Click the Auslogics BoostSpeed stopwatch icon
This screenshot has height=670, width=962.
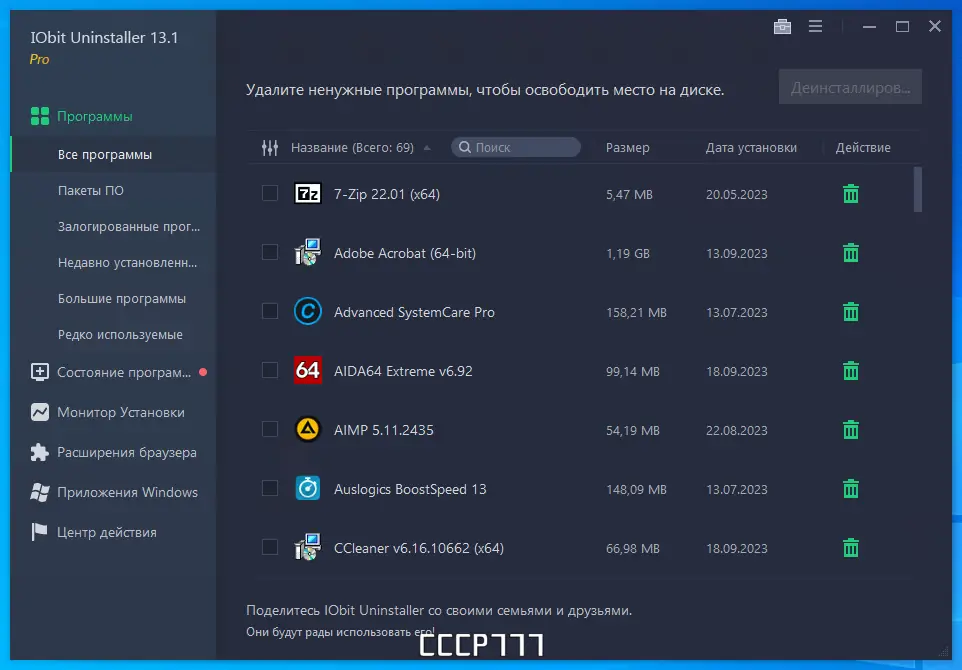coord(307,488)
